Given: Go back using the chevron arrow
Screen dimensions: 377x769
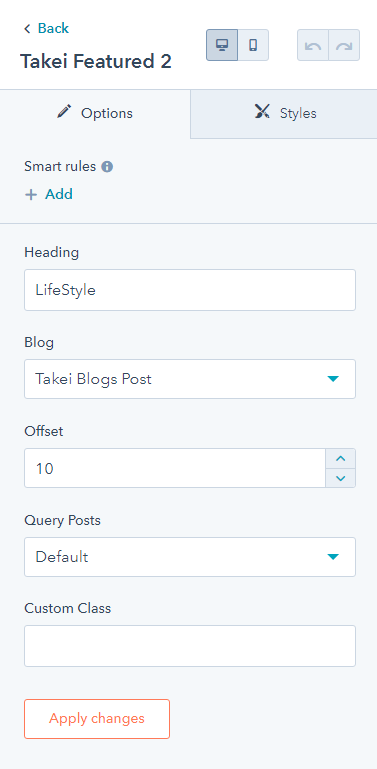Looking at the screenshot, I should pos(27,28).
